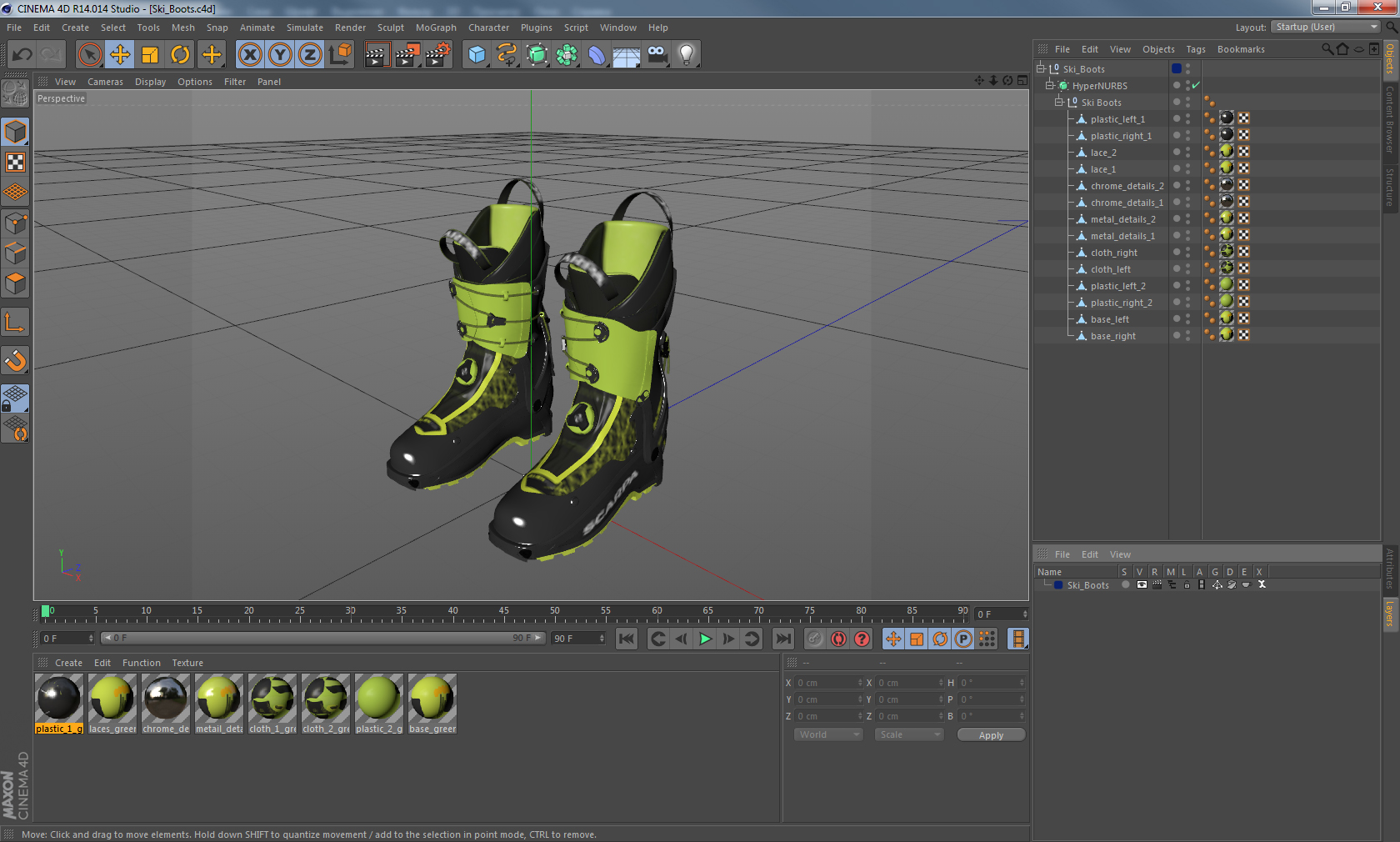Select the Live Selection tool

89,55
